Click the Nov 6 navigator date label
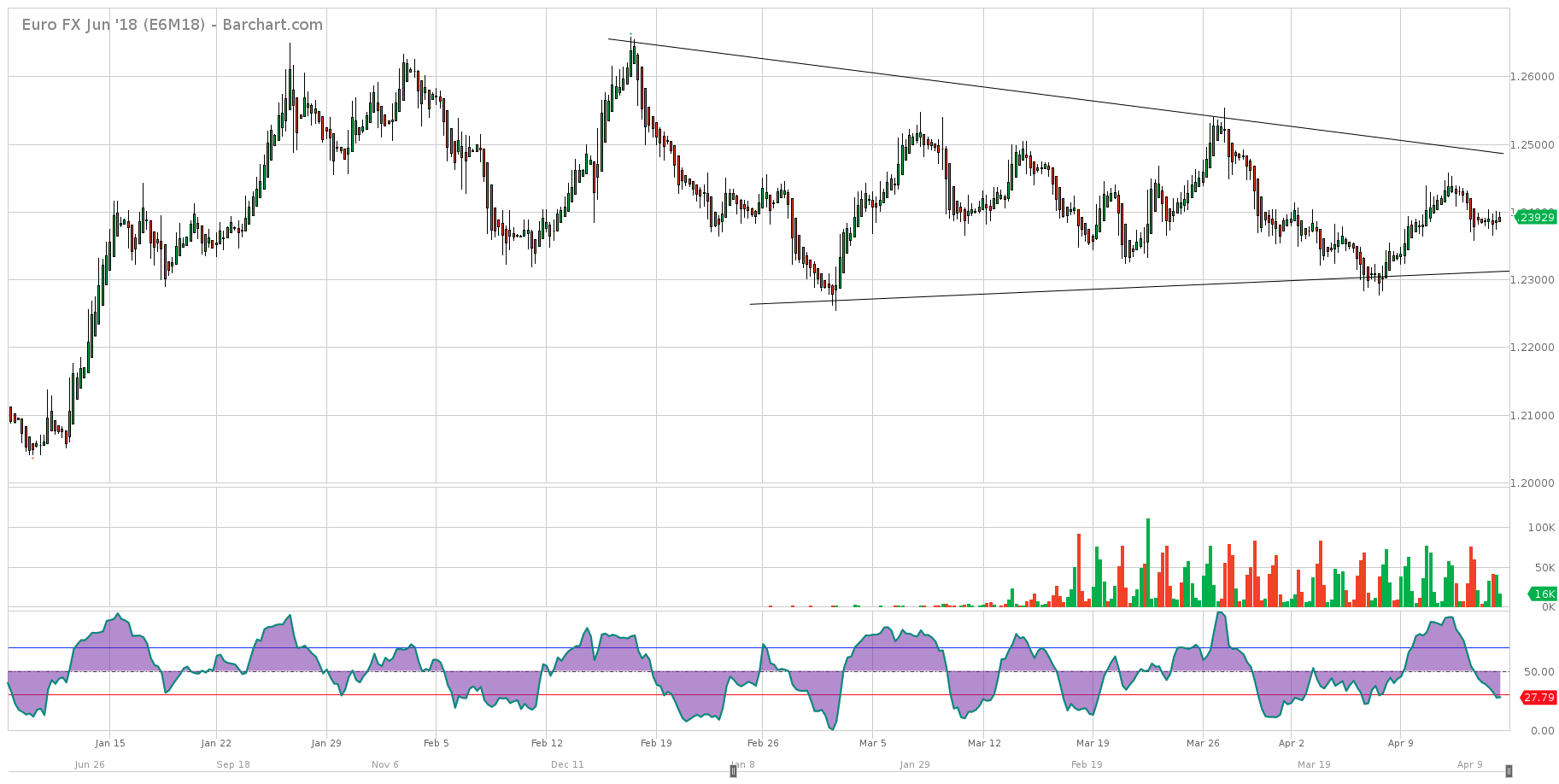The height and width of the screenshot is (784, 1559). [385, 764]
